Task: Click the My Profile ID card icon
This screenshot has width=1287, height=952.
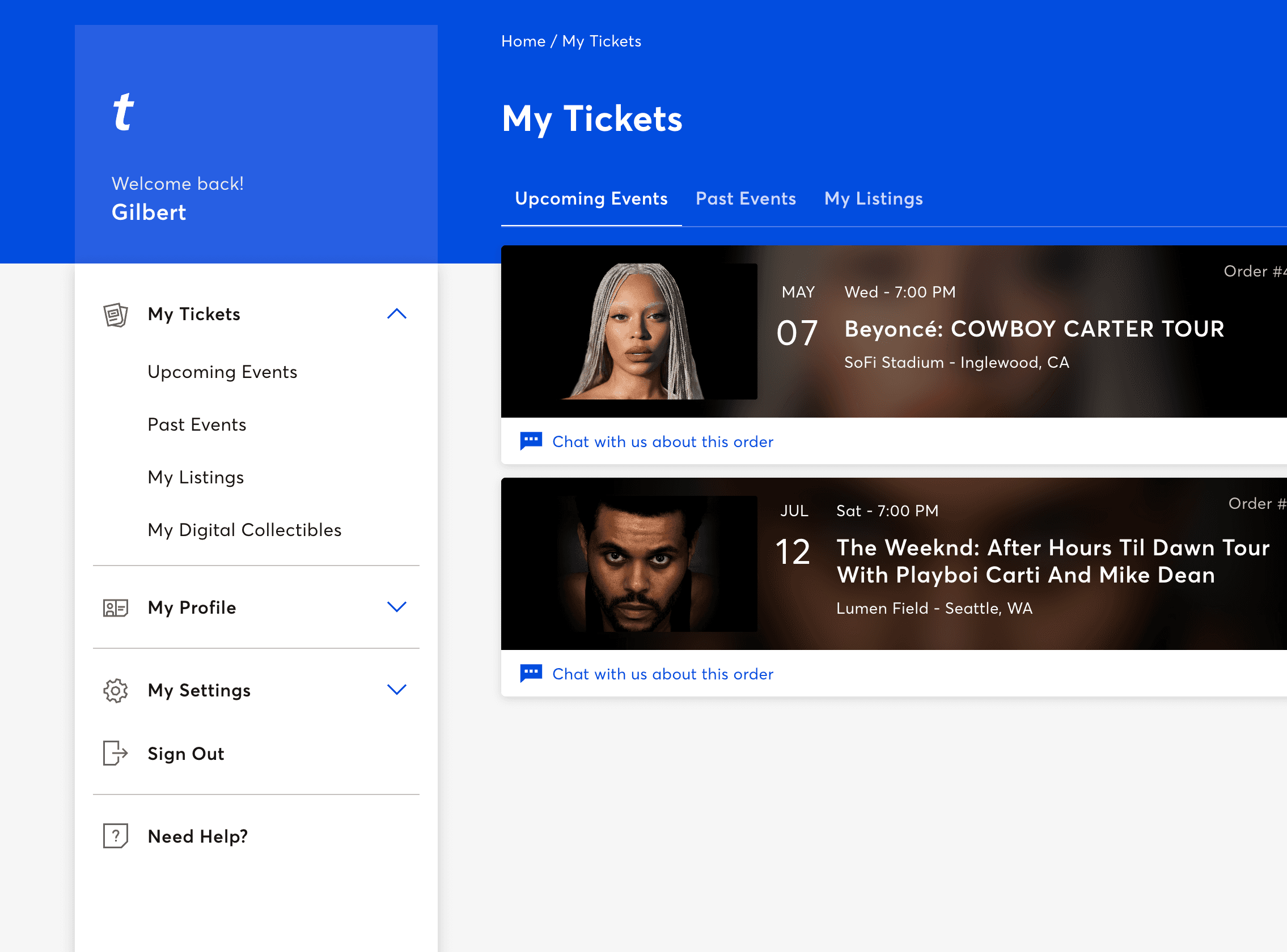Action: 115,608
